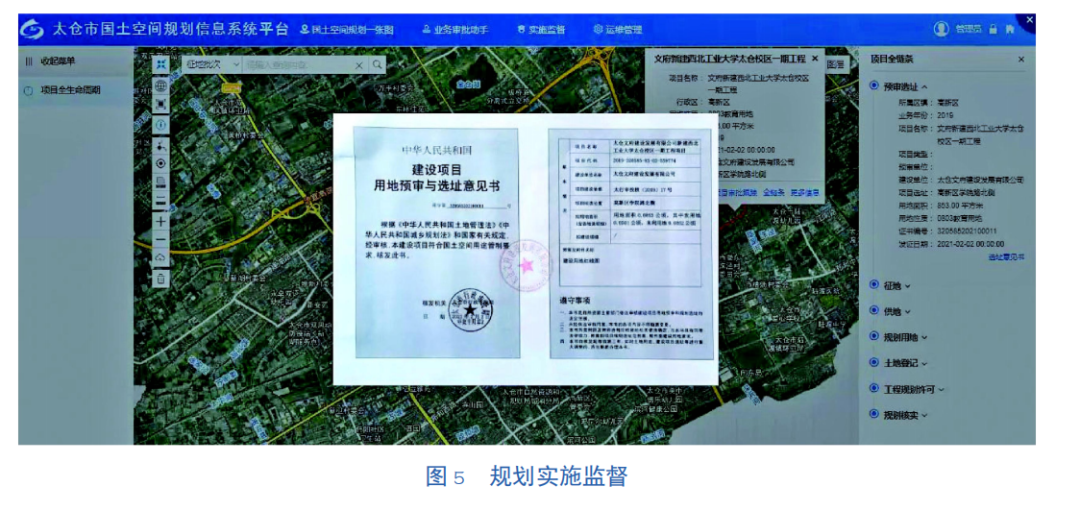1080x511 pixels.
Task: Click the trash clear map tool
Action: click(x=160, y=278)
